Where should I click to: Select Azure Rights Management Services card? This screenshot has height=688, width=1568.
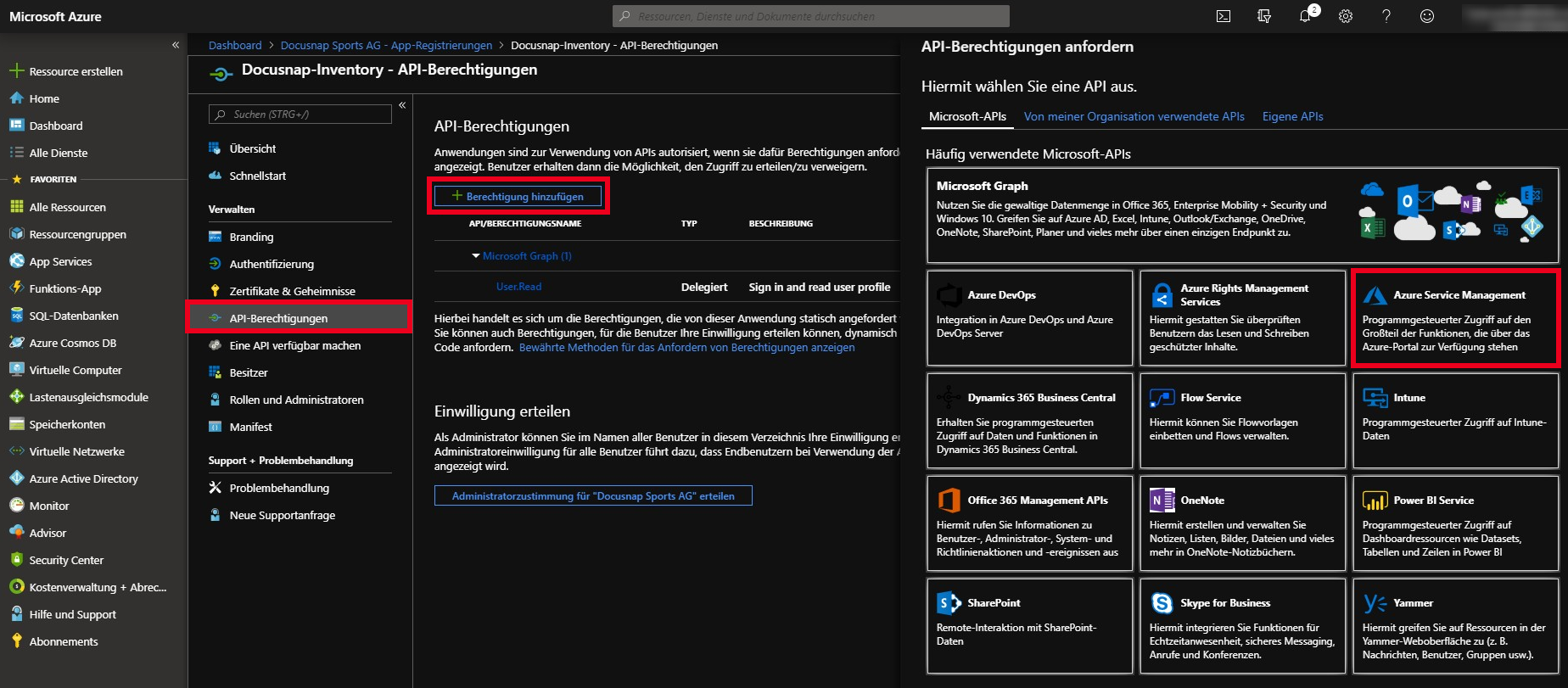pos(1243,318)
